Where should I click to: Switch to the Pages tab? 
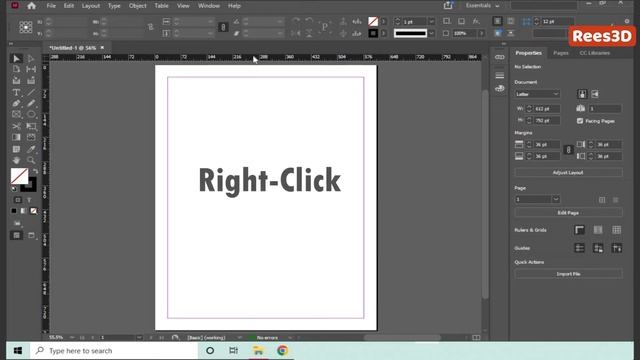point(560,53)
